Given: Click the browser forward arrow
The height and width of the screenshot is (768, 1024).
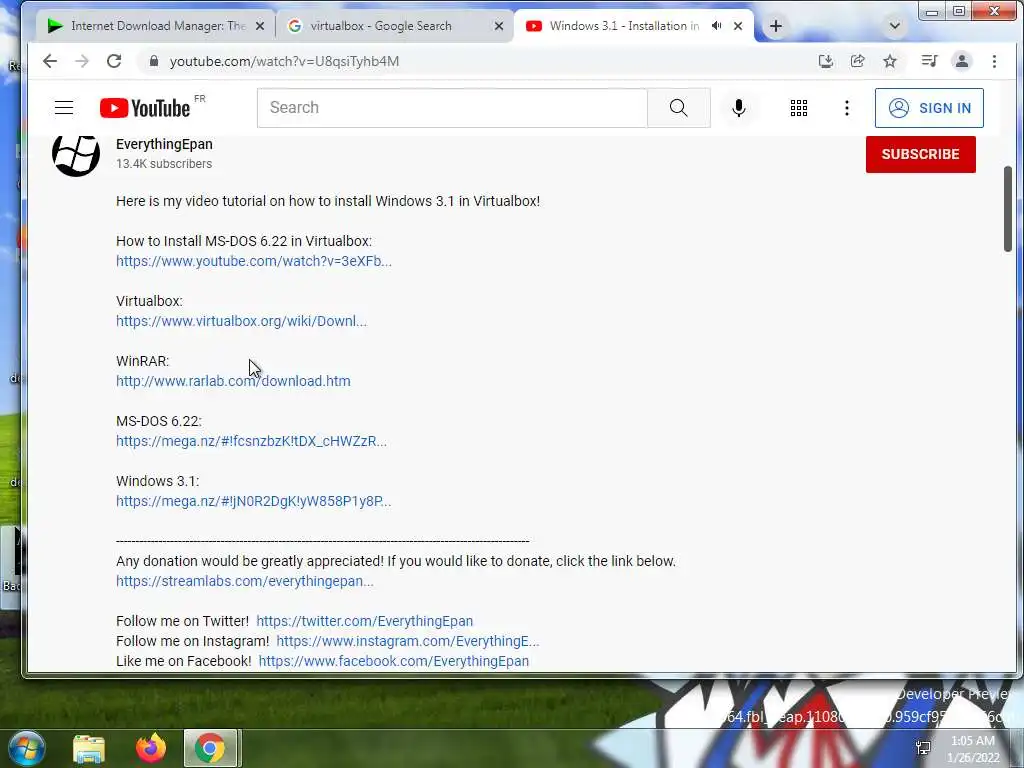Looking at the screenshot, I should 82,61.
